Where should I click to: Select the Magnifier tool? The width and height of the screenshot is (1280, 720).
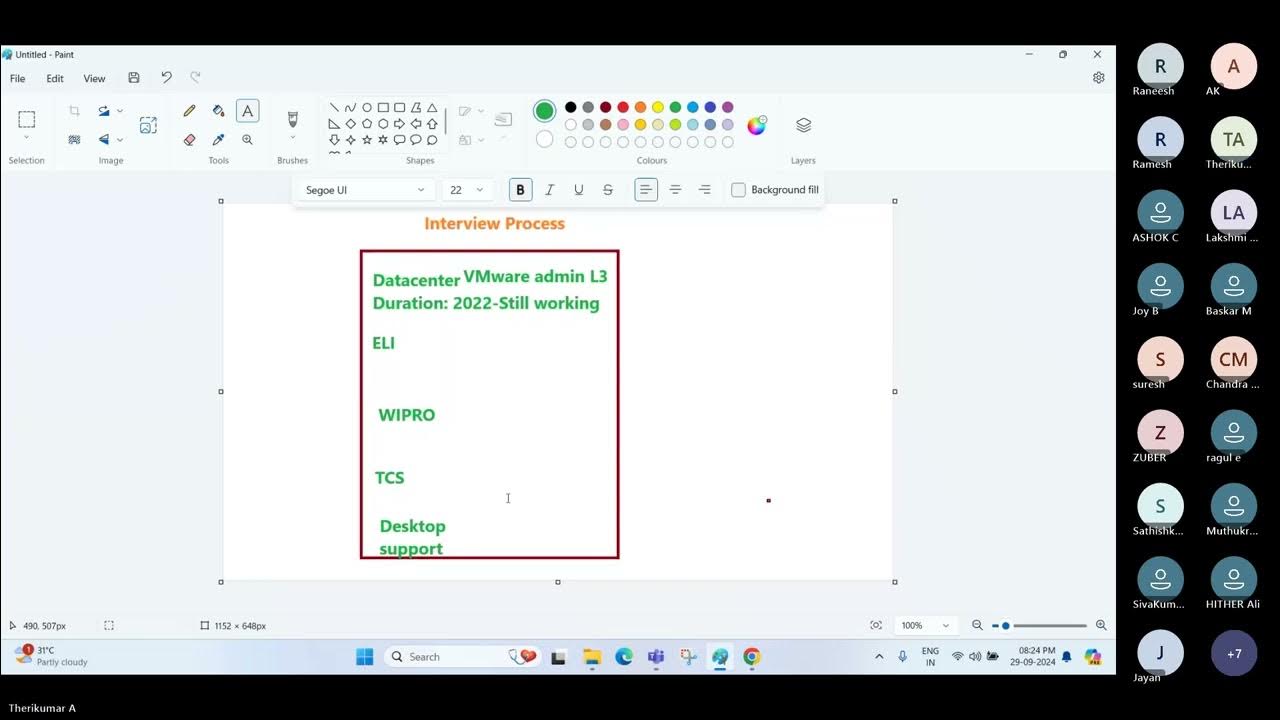(x=247, y=140)
